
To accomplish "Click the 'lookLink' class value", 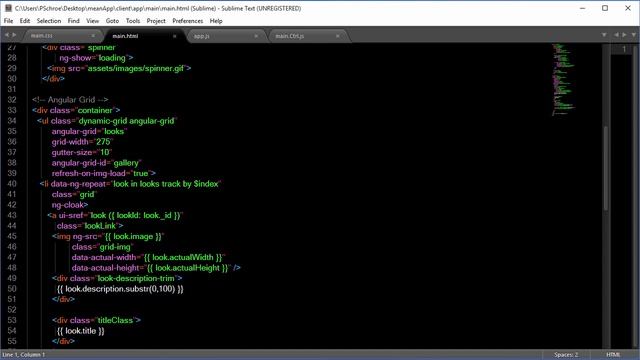I will [x=100, y=226].
